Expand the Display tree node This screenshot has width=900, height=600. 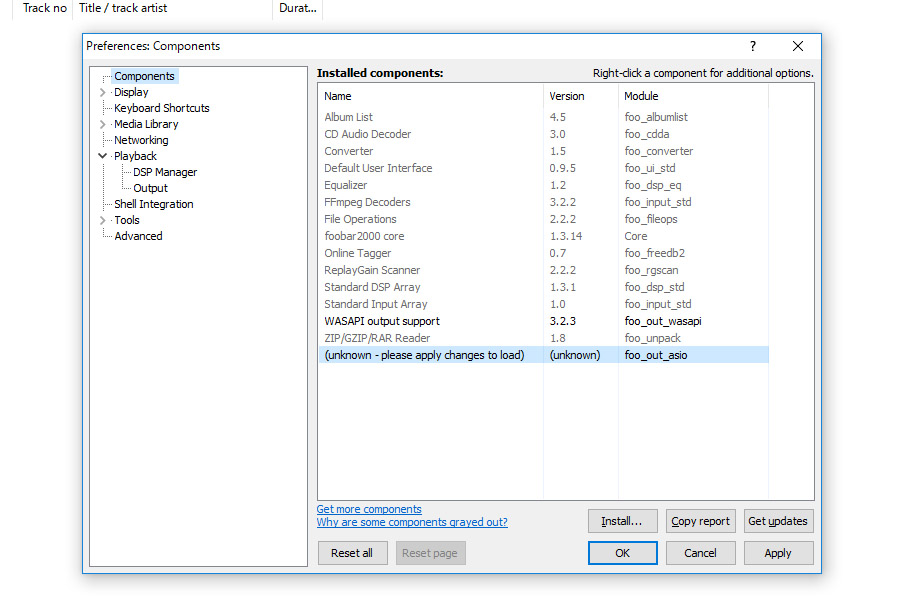(102, 92)
